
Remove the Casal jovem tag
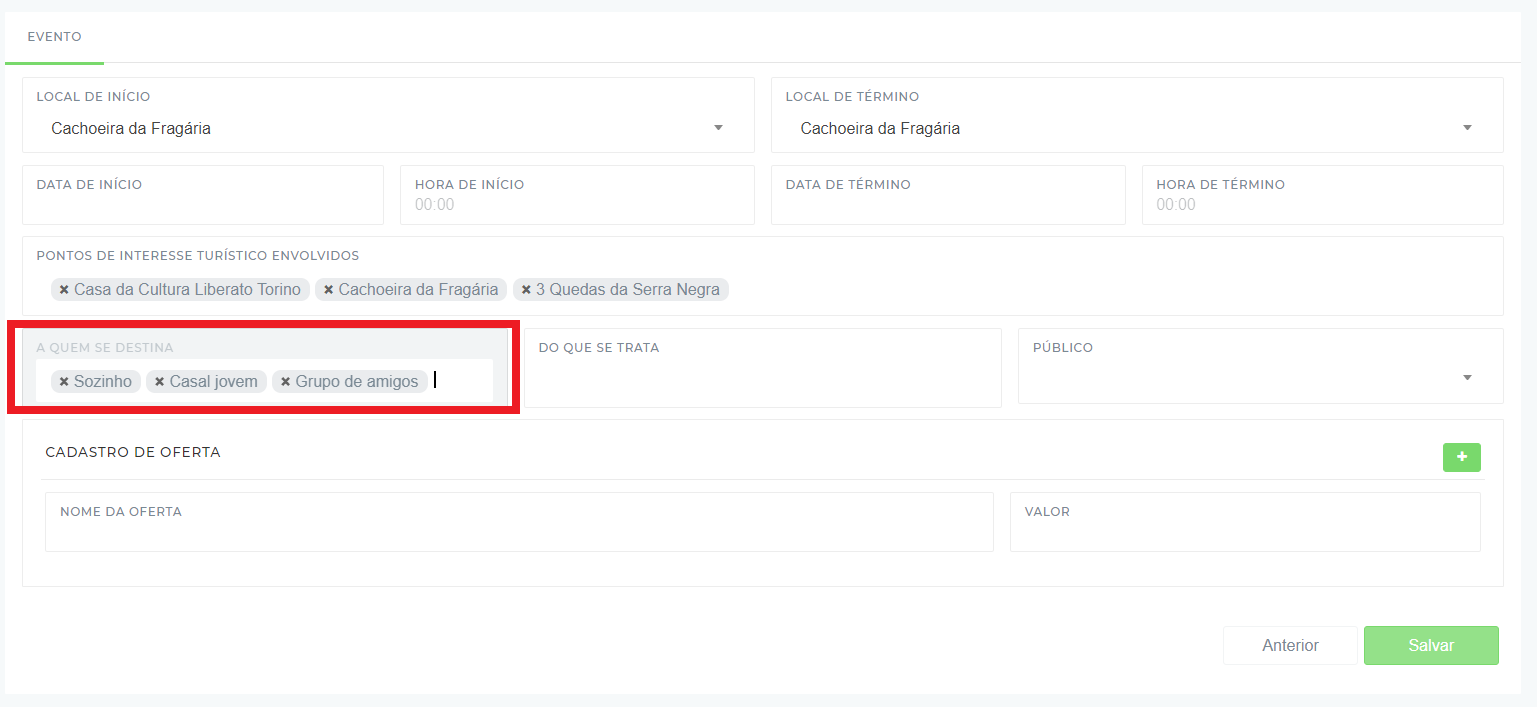coord(159,382)
